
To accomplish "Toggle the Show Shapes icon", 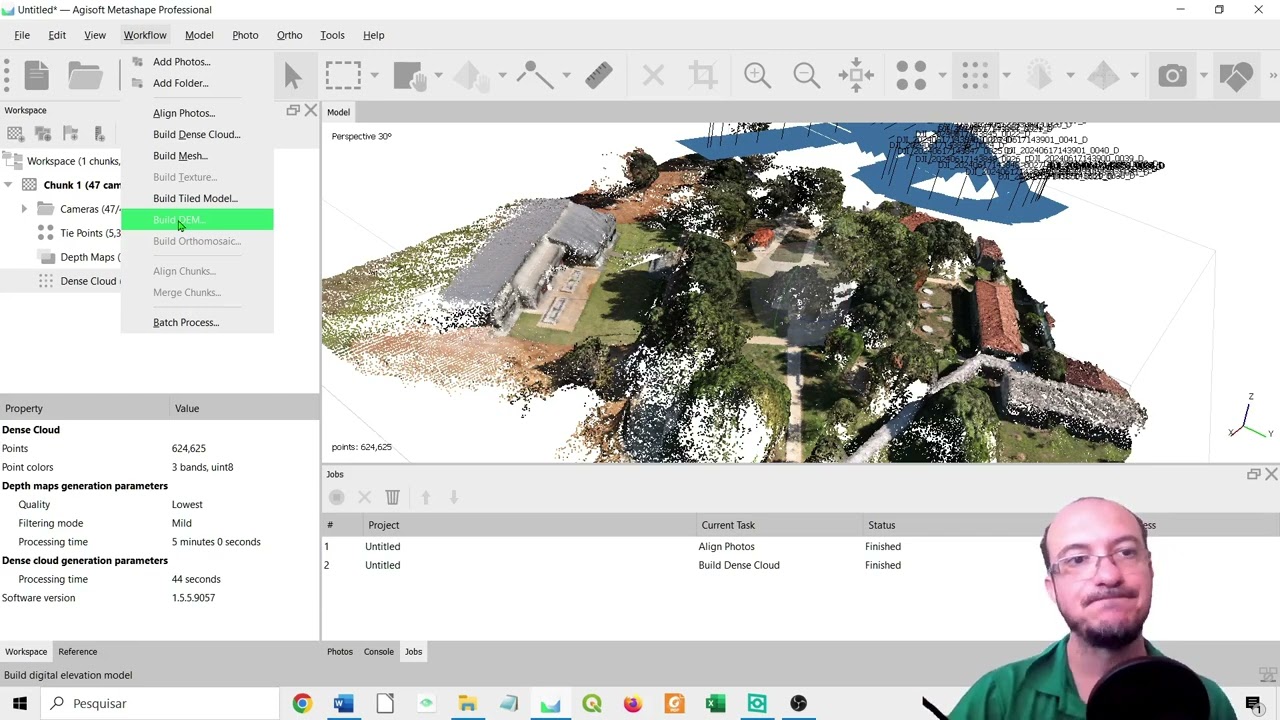I will (x=1236, y=76).
